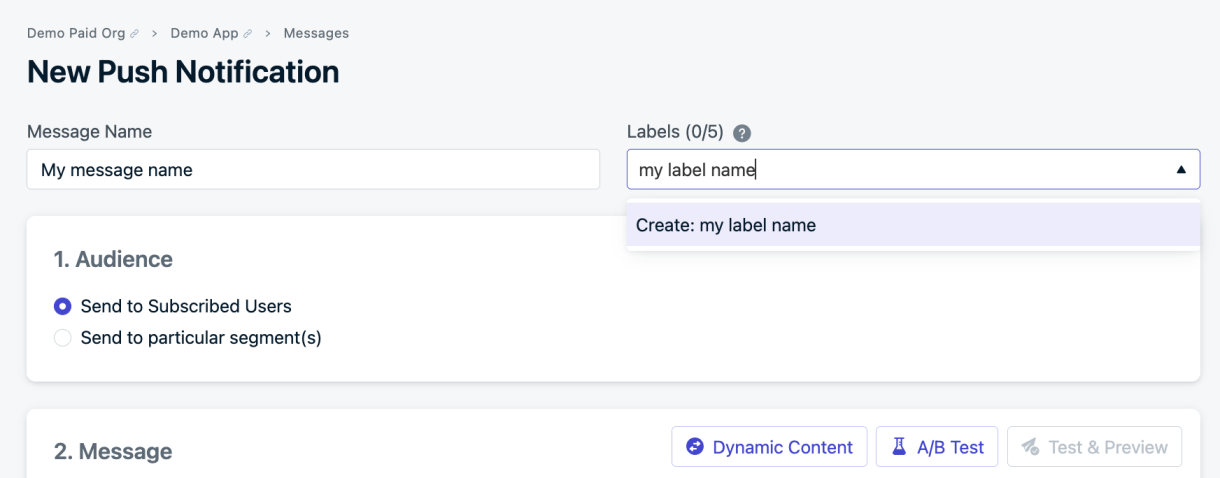Click the Test & Preview button

tap(1094, 447)
